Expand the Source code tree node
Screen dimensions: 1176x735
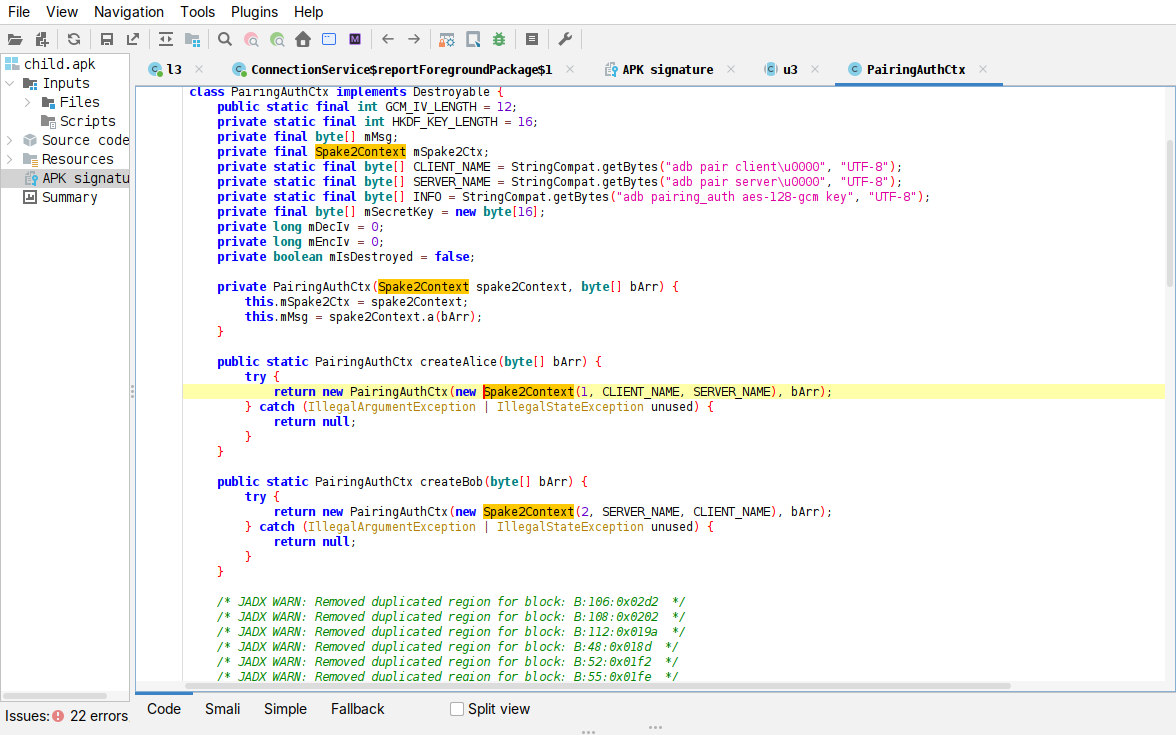[10, 140]
